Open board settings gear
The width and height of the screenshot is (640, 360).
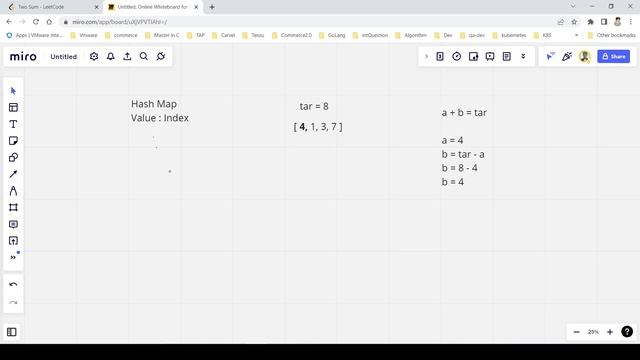pyautogui.click(x=94, y=56)
